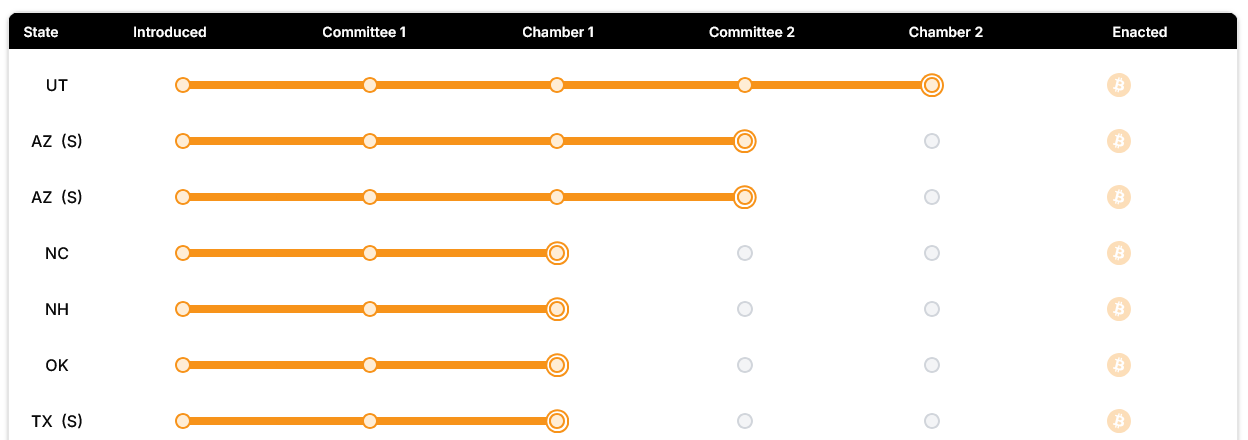The image size is (1248, 440).
Task: Click the Bitcoin Enacted icon in OK row
Action: click(1118, 366)
